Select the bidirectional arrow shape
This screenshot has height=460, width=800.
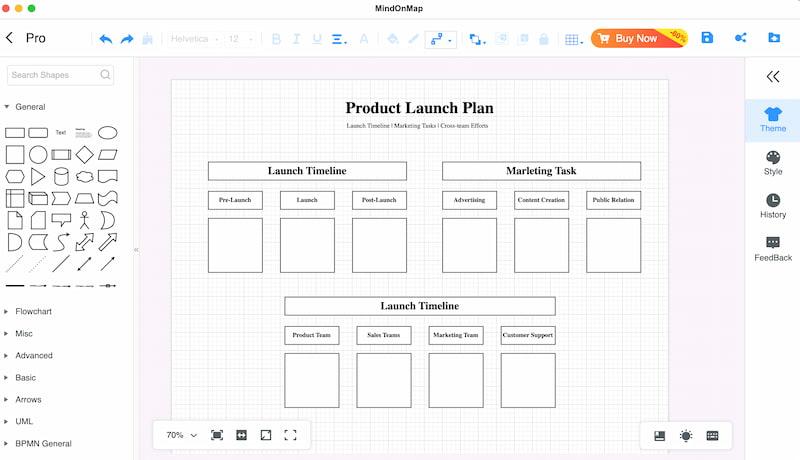(84, 242)
